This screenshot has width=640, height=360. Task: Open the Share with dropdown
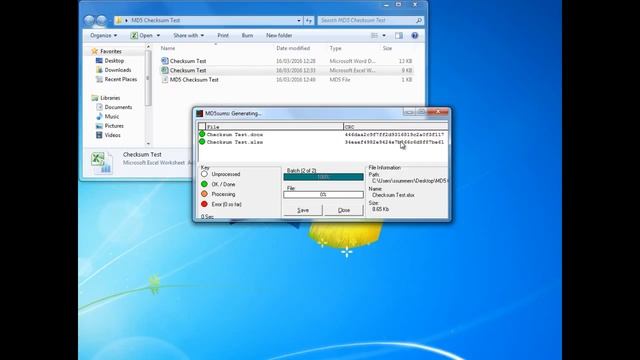pyautogui.click(x=189, y=36)
